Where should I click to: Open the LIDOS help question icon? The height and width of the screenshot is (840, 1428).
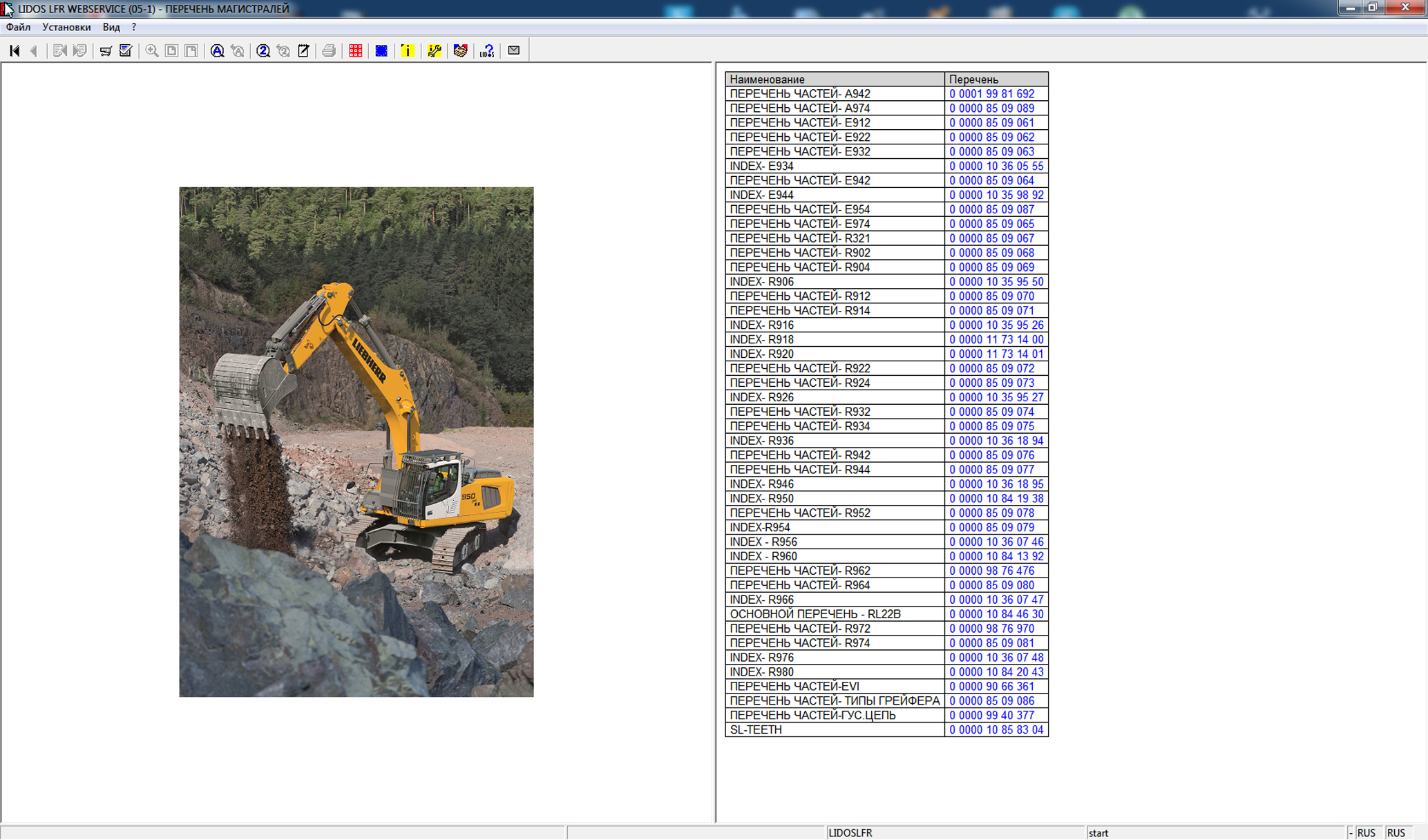point(487,50)
